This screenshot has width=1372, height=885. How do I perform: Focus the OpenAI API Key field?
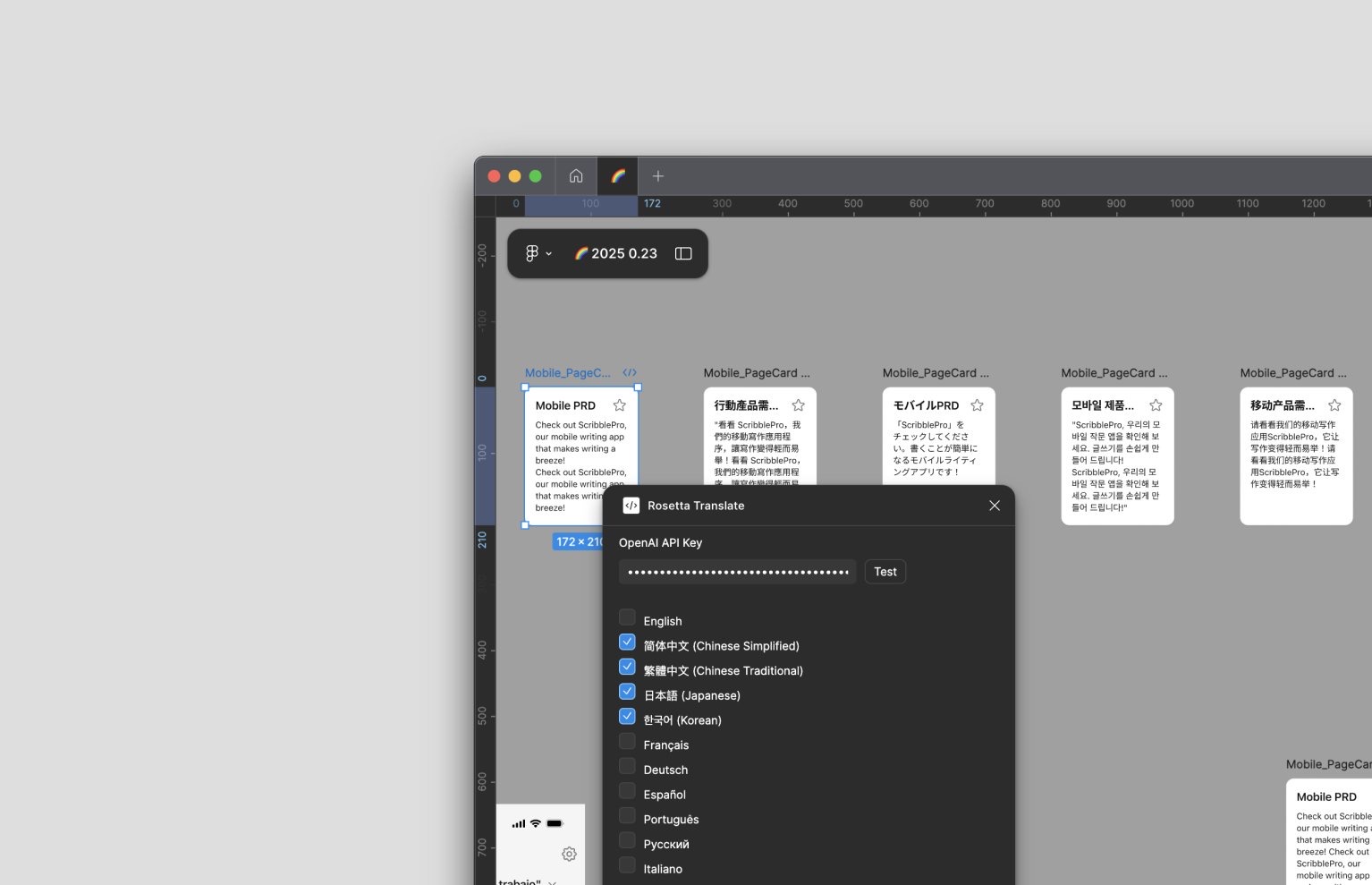(738, 572)
